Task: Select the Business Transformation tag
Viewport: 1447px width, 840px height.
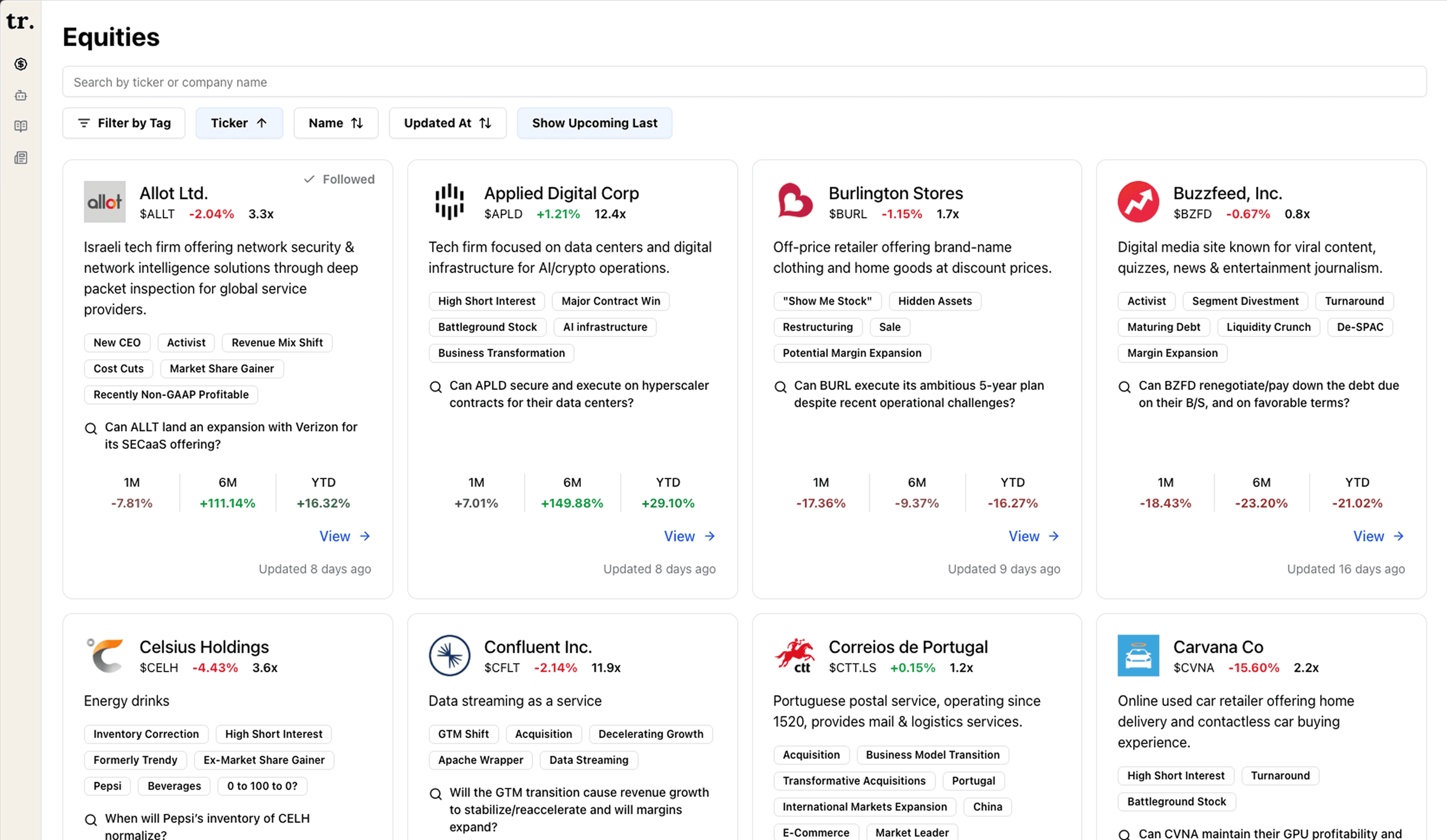Action: (x=501, y=353)
